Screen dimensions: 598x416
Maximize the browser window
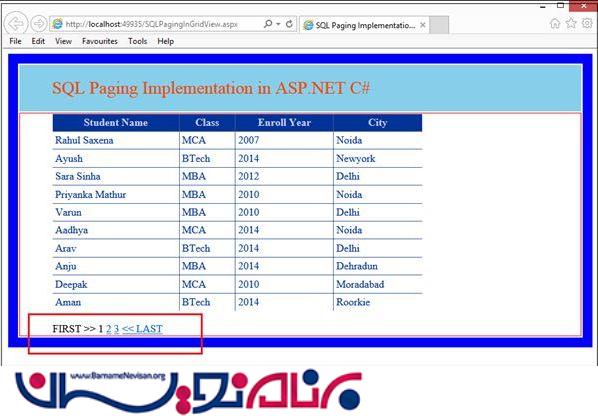pos(560,5)
